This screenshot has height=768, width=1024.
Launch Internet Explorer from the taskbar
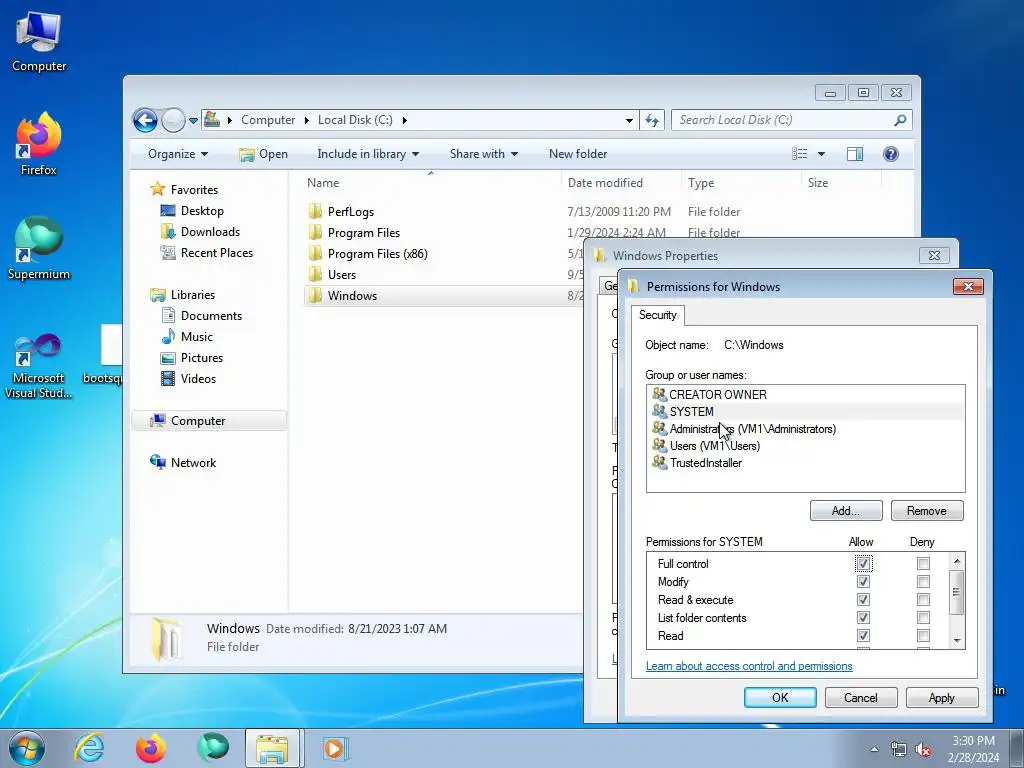point(89,748)
